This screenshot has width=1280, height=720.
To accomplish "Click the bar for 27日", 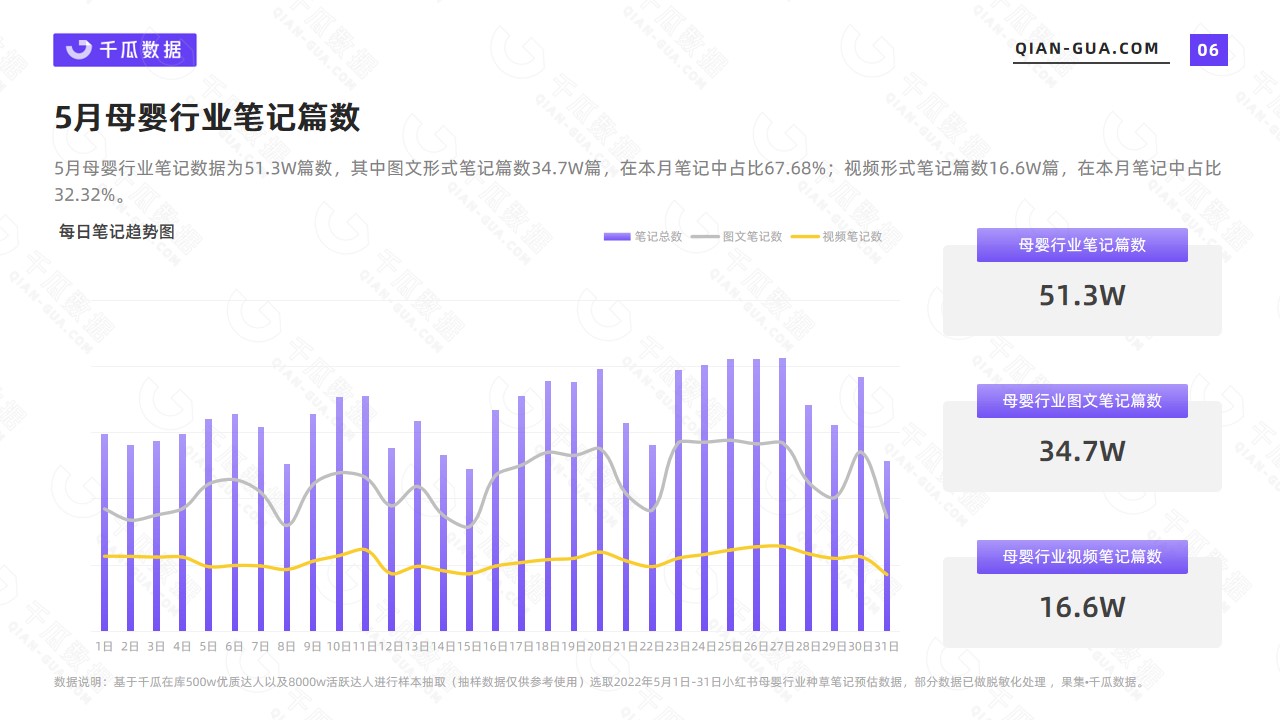I will [x=782, y=494].
